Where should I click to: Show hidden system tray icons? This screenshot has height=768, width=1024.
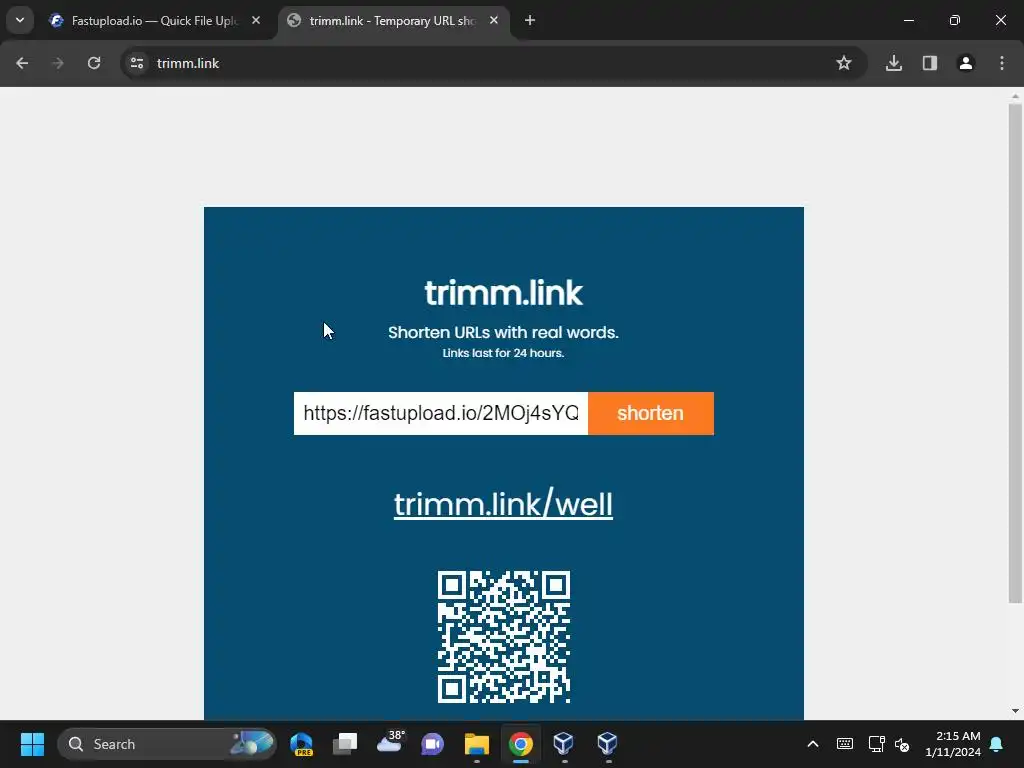(x=813, y=744)
